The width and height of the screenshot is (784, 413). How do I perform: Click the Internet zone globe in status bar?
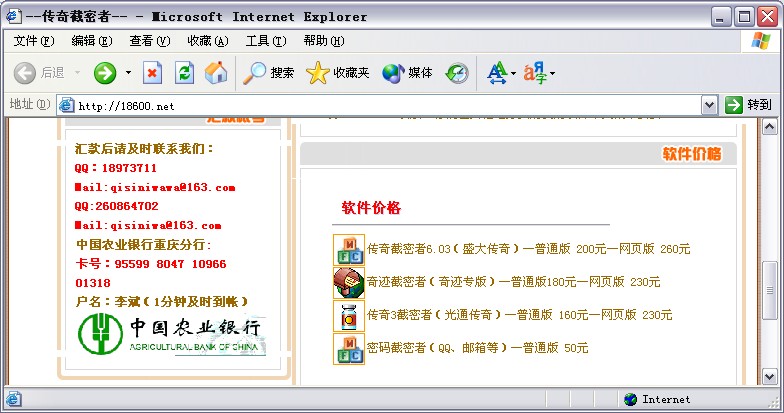(x=630, y=399)
